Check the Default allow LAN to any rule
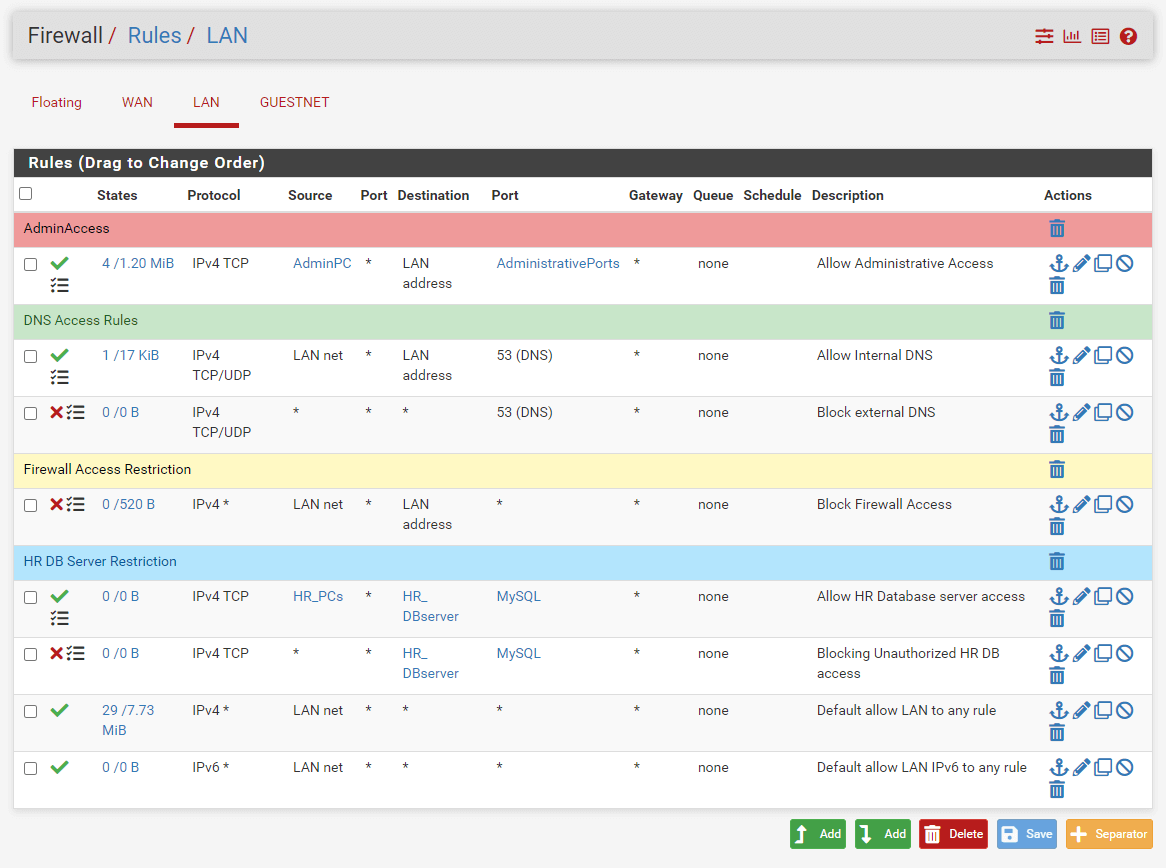This screenshot has width=1166, height=868. [30, 710]
